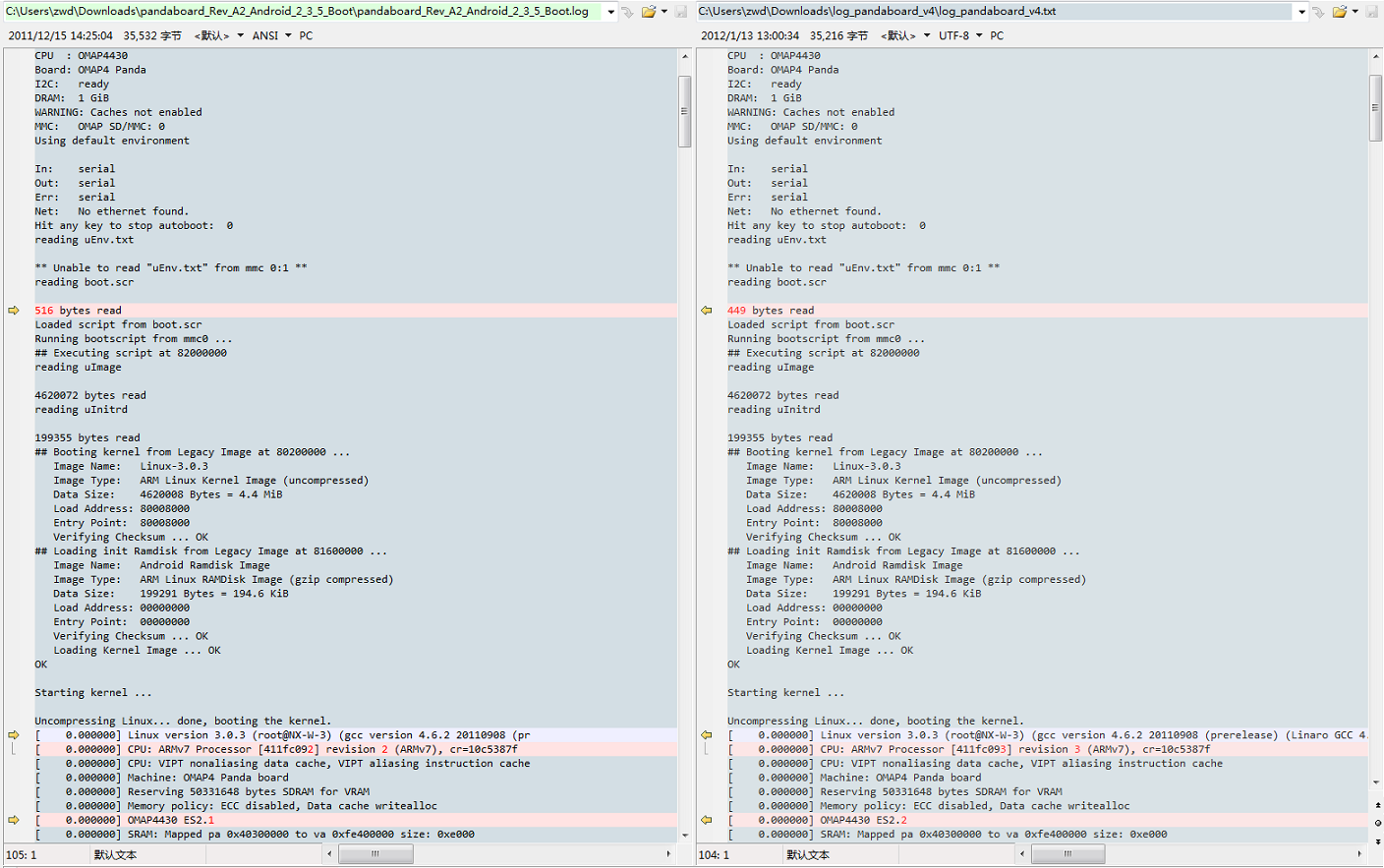Click the left pane open file folder icon
Image resolution: width=1384 pixels, height=868 pixels.
[648, 12]
